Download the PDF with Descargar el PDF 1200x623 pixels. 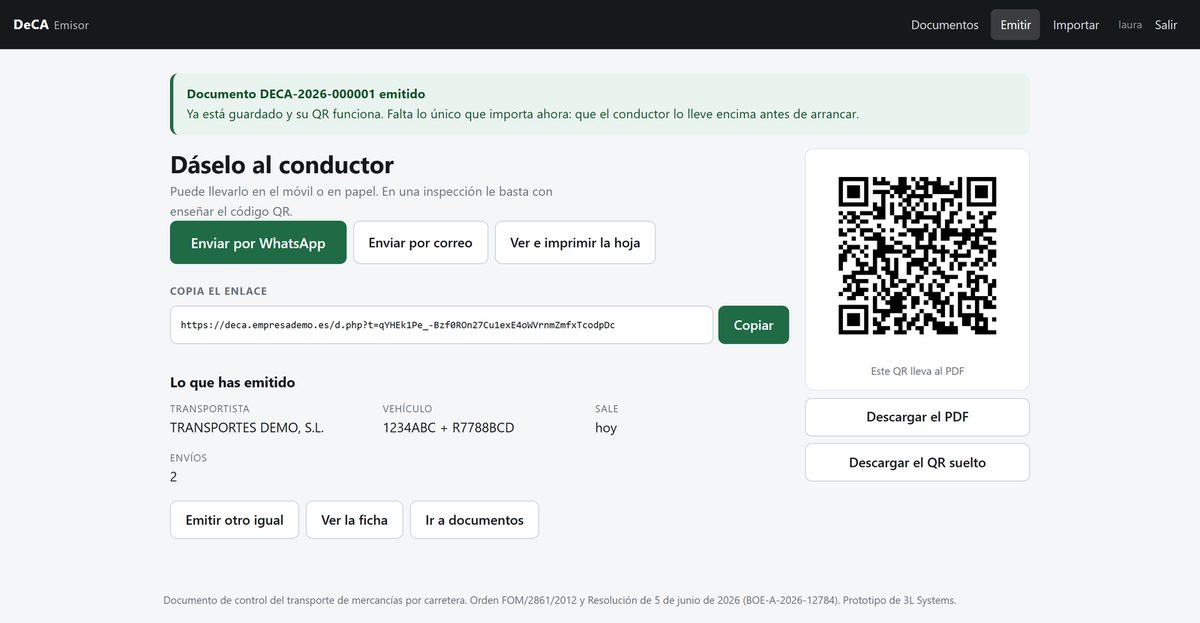917,417
